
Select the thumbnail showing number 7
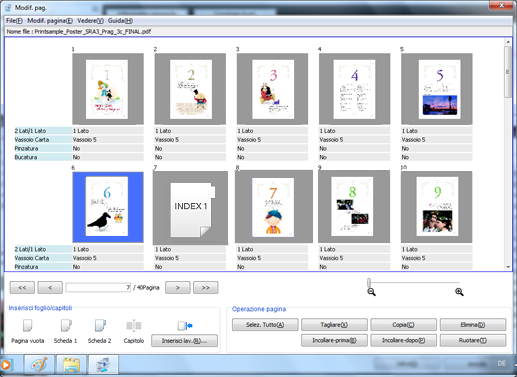tap(274, 207)
